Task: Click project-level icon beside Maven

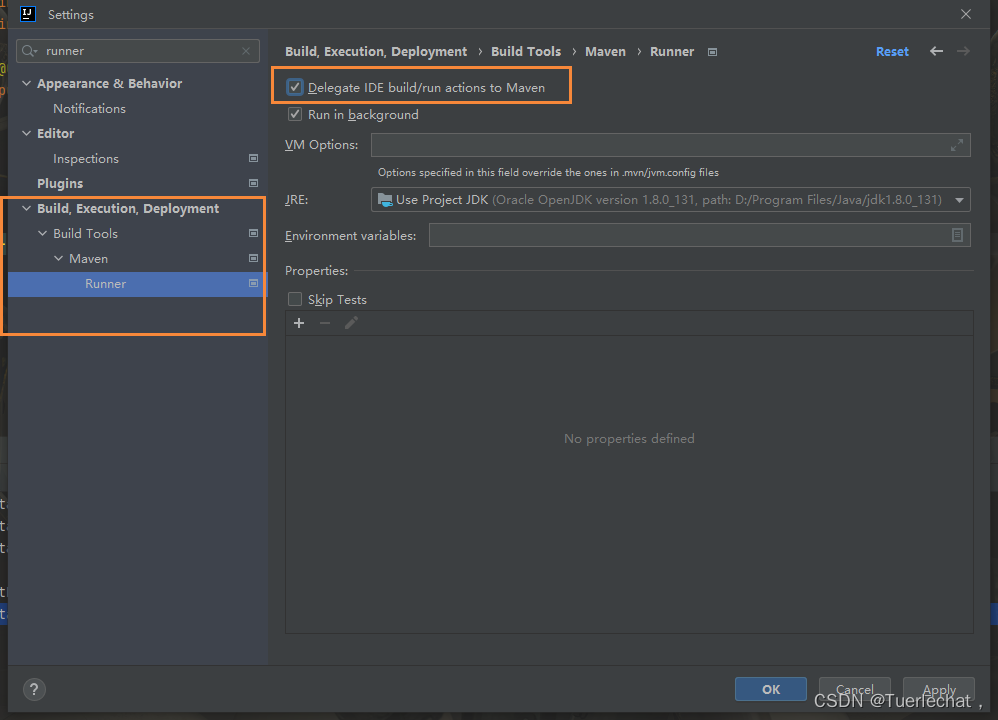Action: (x=253, y=258)
